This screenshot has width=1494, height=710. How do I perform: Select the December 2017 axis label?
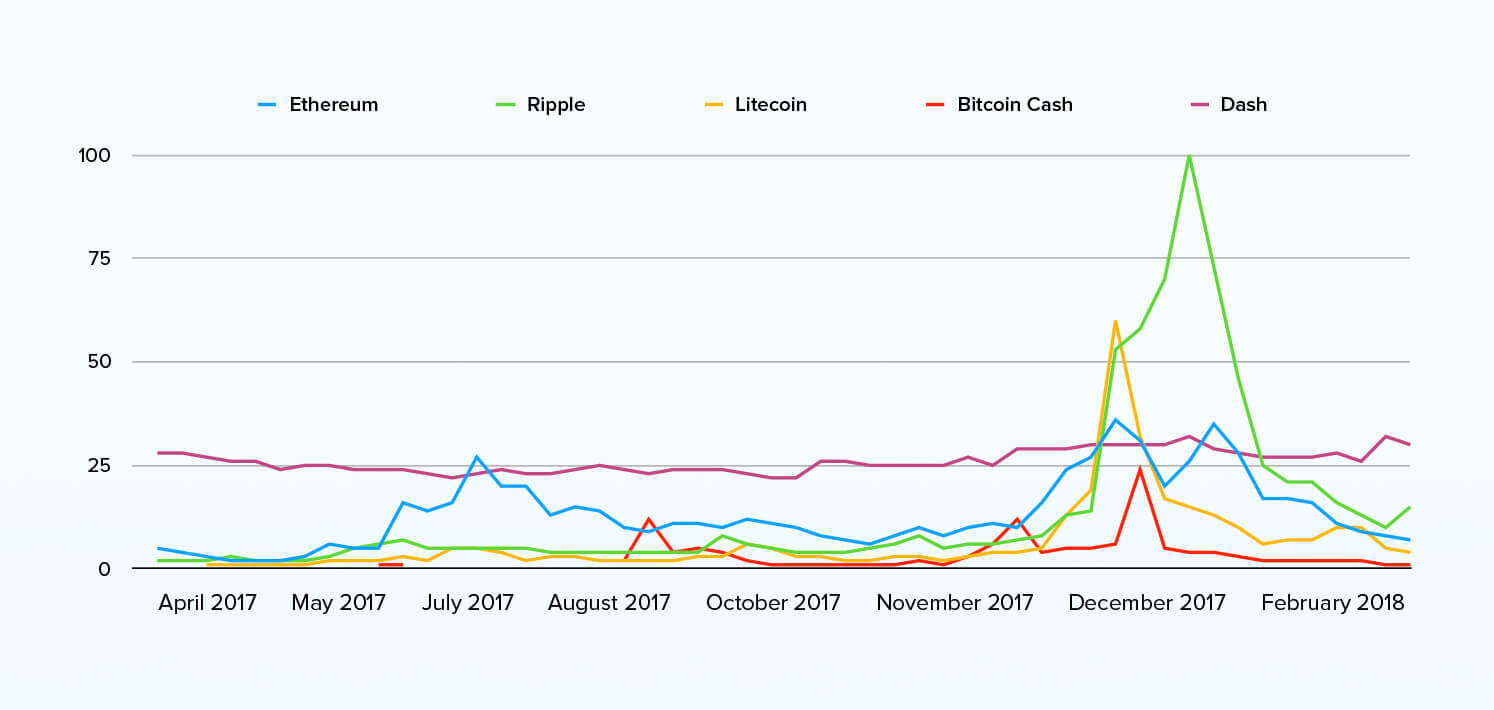click(x=1147, y=603)
